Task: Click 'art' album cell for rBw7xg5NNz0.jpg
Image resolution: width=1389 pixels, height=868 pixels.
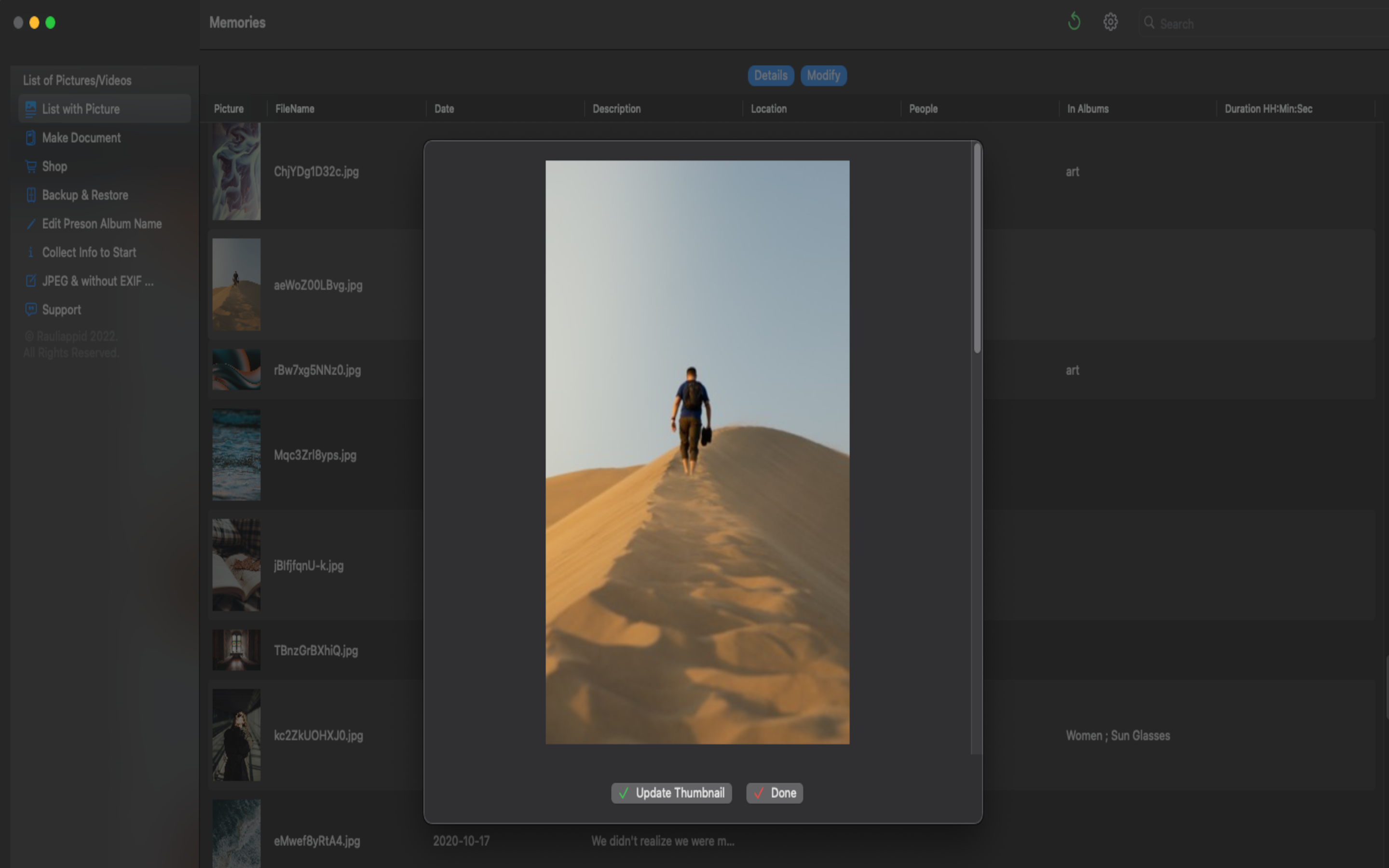Action: 1072,370
